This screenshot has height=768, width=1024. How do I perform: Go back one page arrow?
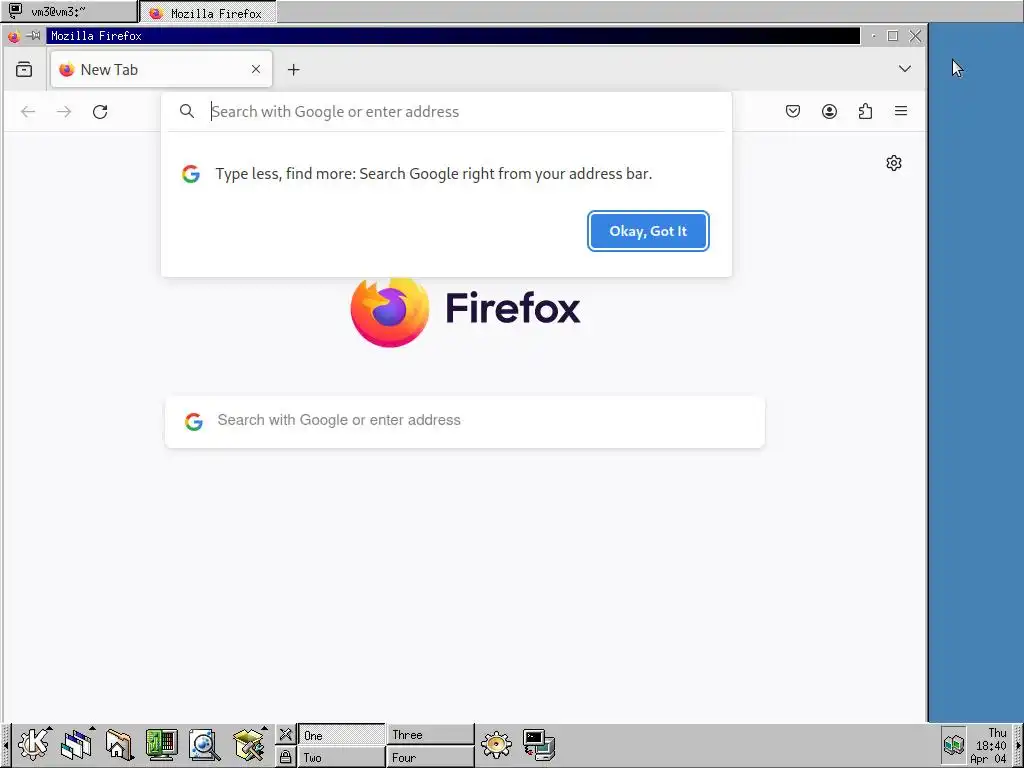tap(28, 112)
